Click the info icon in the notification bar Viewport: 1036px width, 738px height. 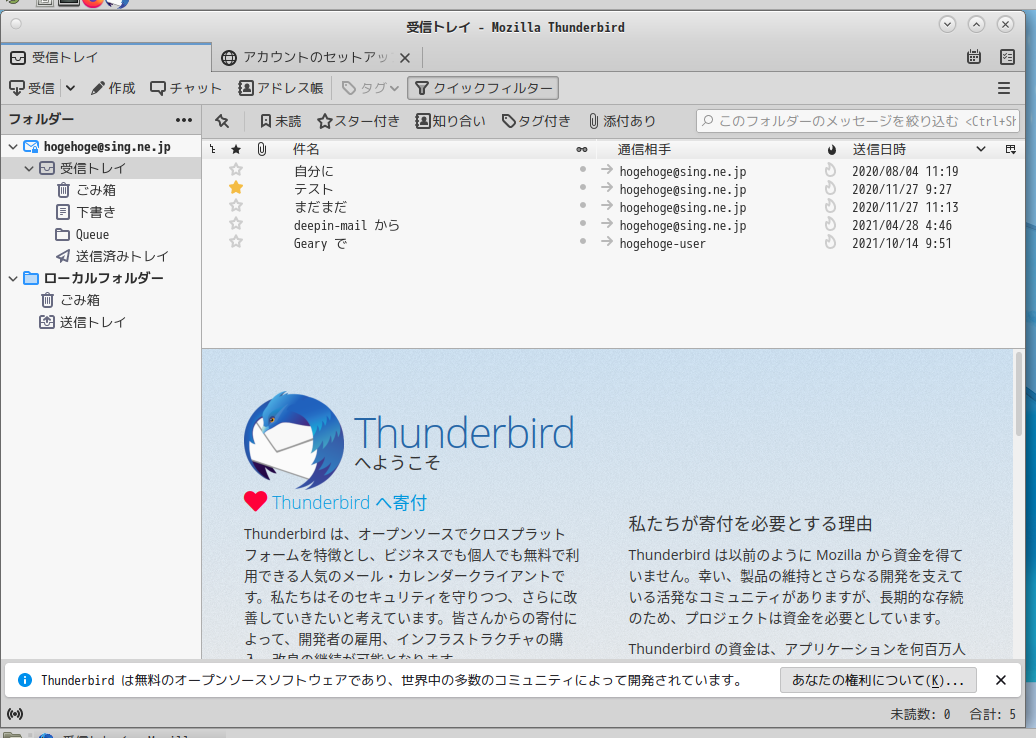[24, 680]
